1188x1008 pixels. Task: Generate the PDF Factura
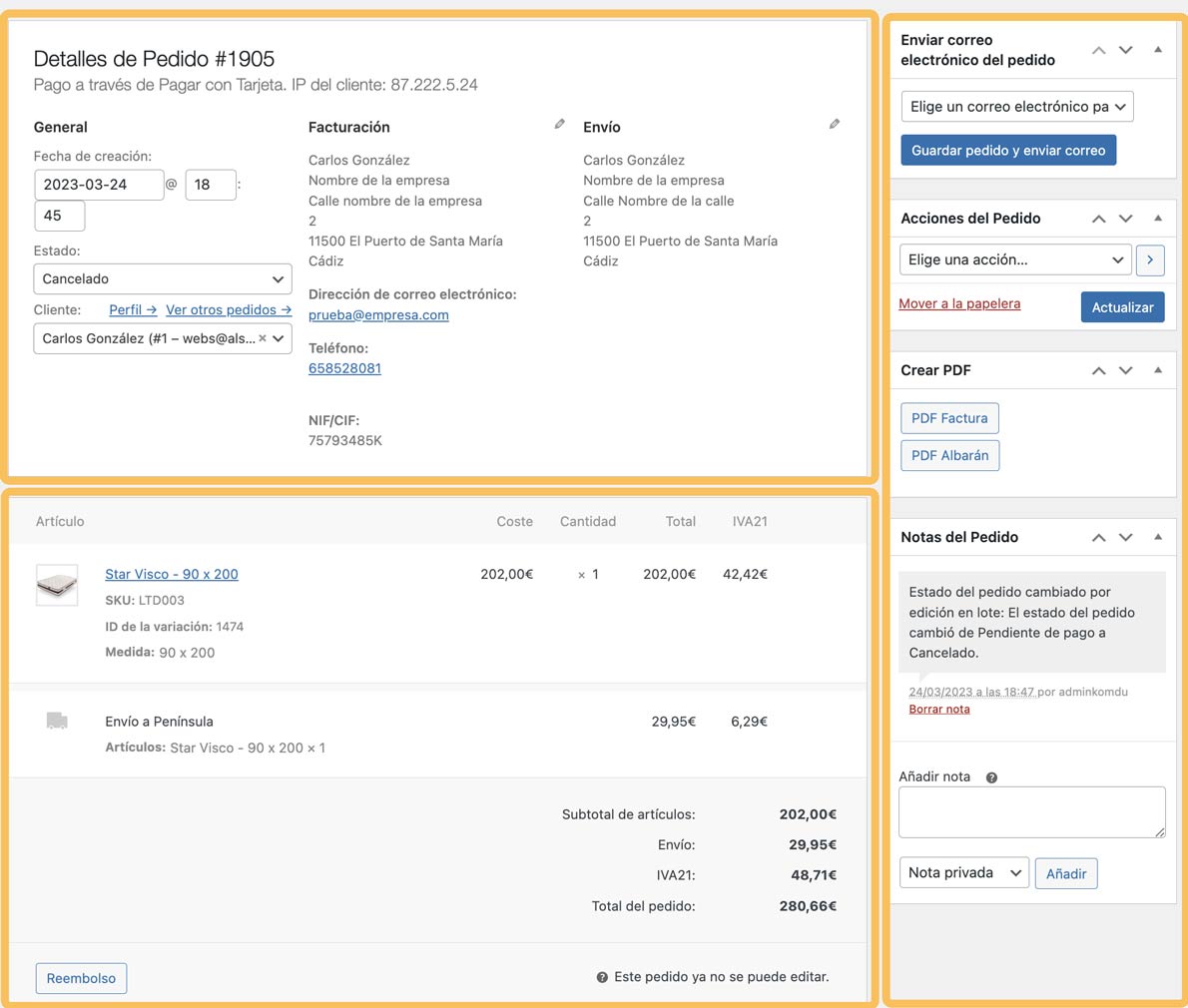[x=949, y=418]
